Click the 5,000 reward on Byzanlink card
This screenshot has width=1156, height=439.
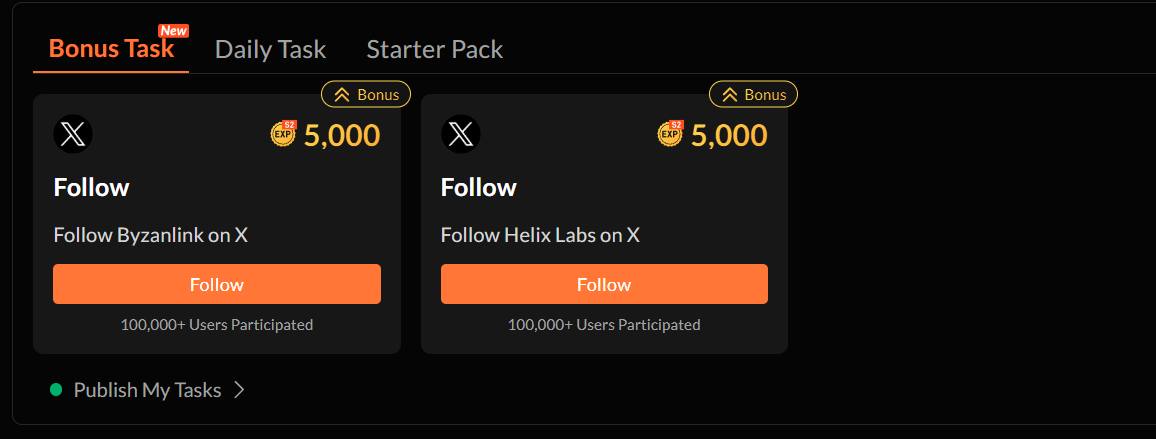click(342, 135)
